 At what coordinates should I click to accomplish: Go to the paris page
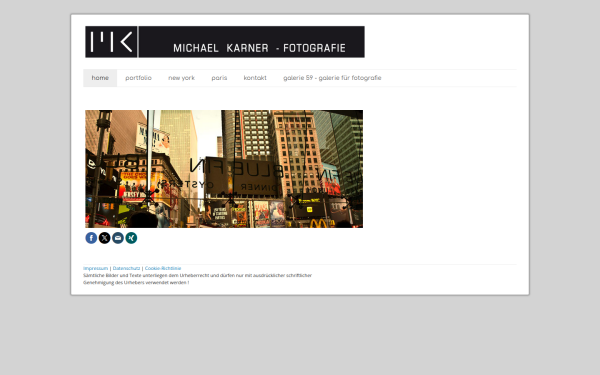tap(219, 78)
